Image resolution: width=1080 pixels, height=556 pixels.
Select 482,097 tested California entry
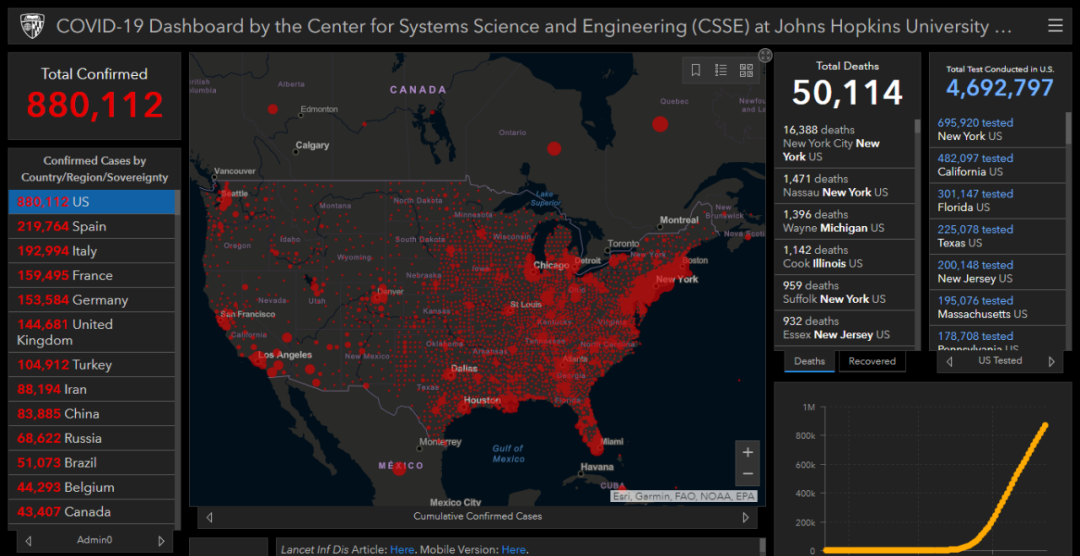pyautogui.click(x=997, y=165)
